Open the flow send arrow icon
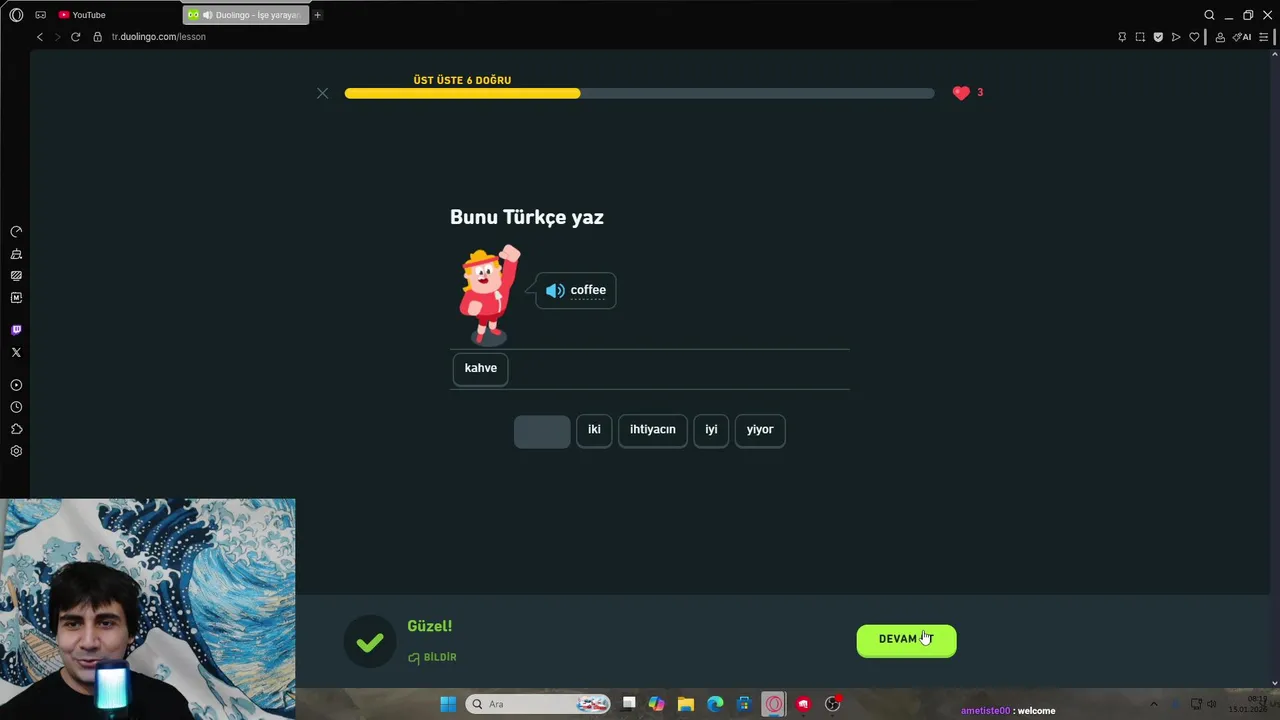This screenshot has height=720, width=1280. 1176,37
